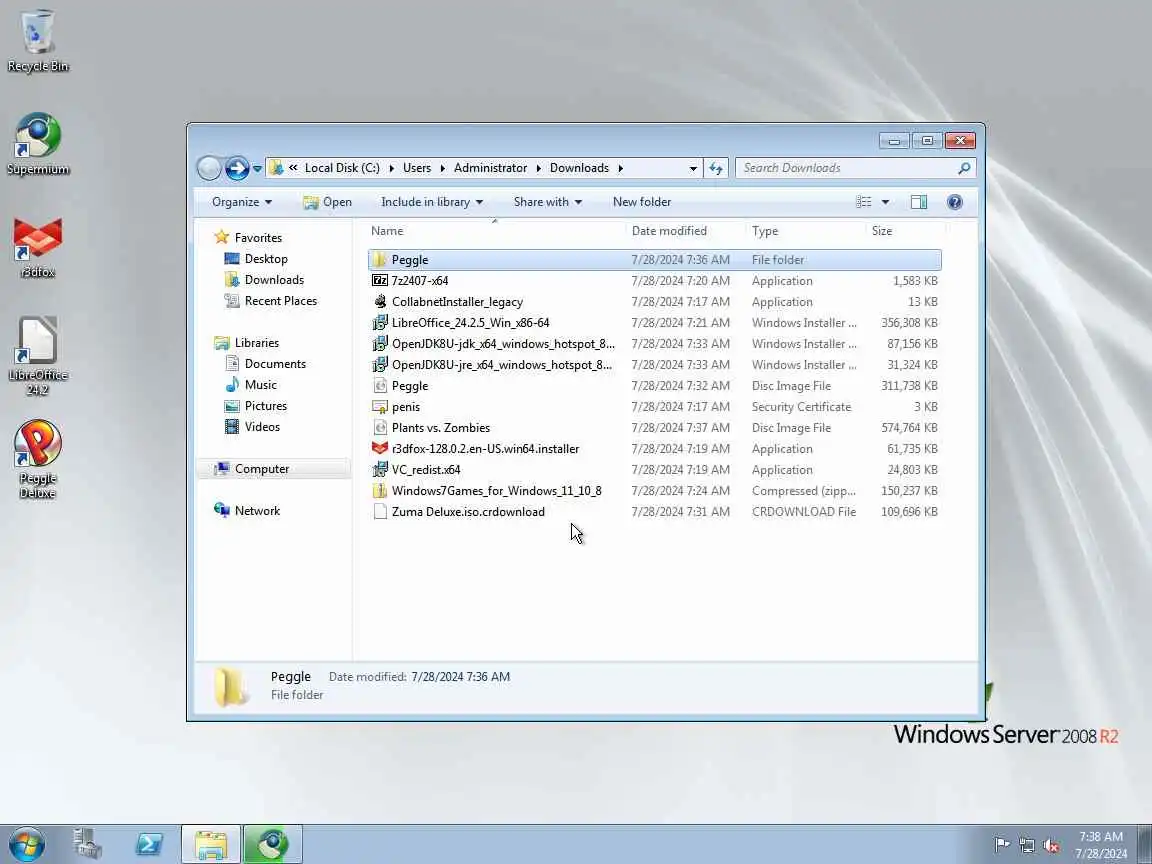Select the Peggle folder icon
The image size is (1152, 864).
pyautogui.click(x=379, y=259)
